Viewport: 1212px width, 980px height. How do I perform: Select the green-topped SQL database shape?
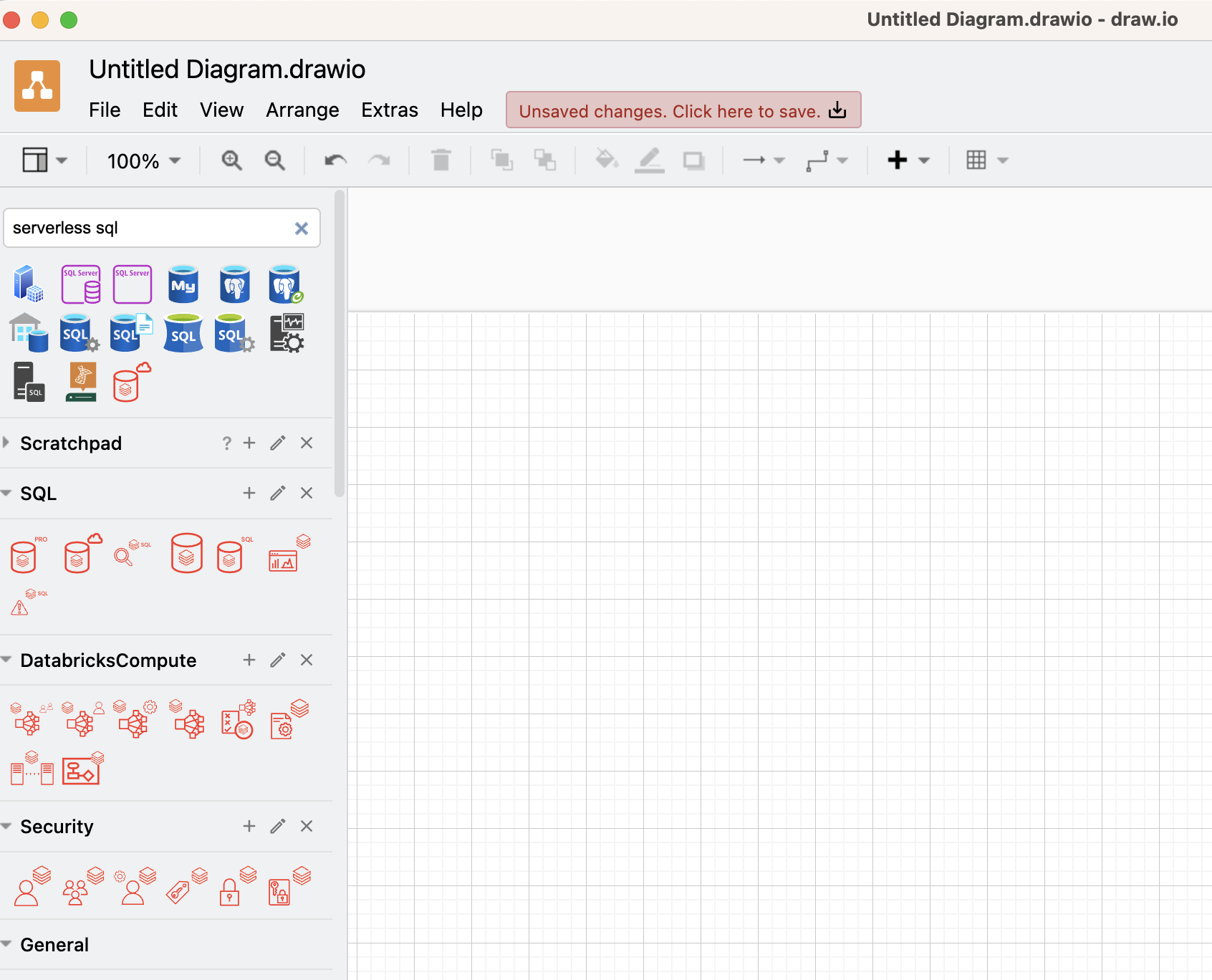(x=183, y=333)
